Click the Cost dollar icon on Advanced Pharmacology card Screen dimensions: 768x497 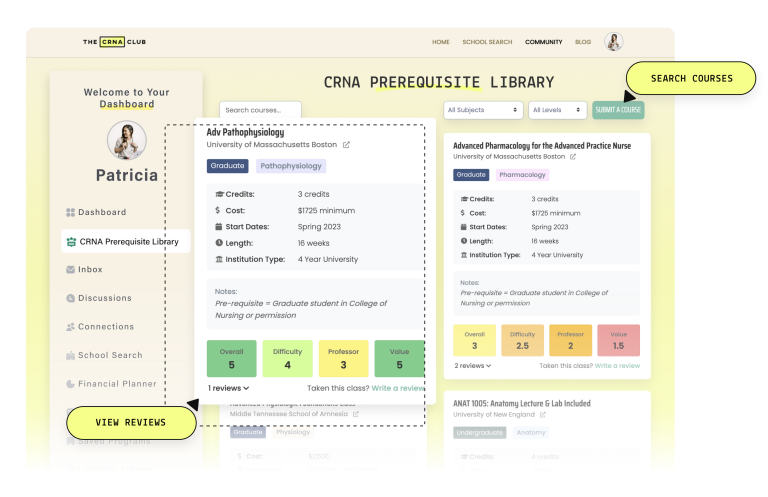point(462,213)
